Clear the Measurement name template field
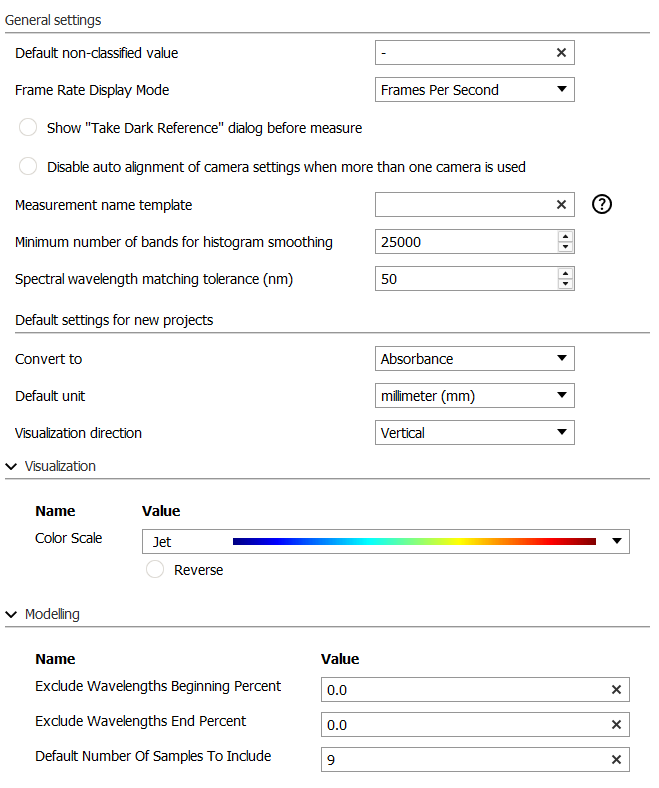The image size is (659, 788). tap(561, 205)
